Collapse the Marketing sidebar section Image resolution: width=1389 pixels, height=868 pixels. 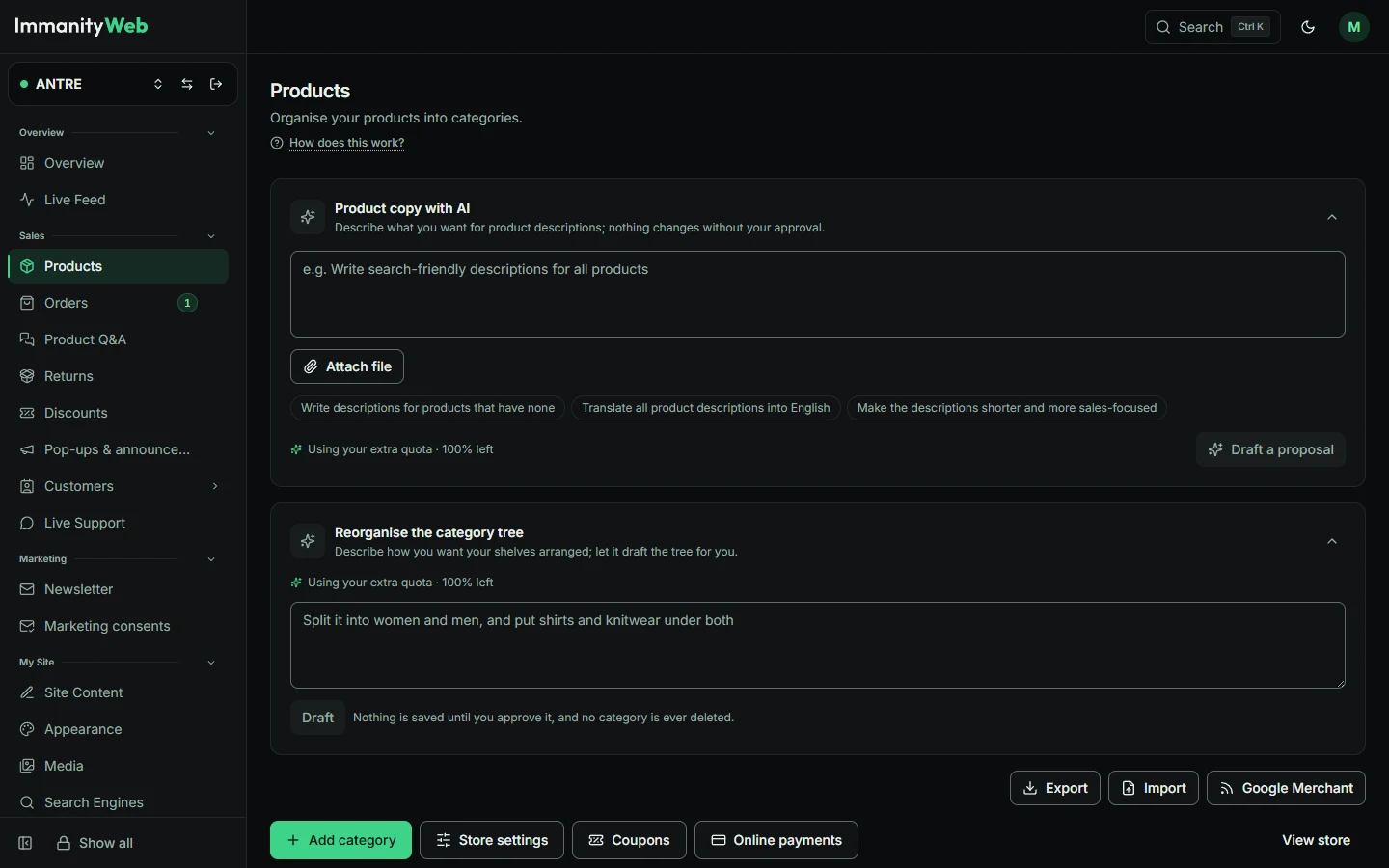click(211, 559)
